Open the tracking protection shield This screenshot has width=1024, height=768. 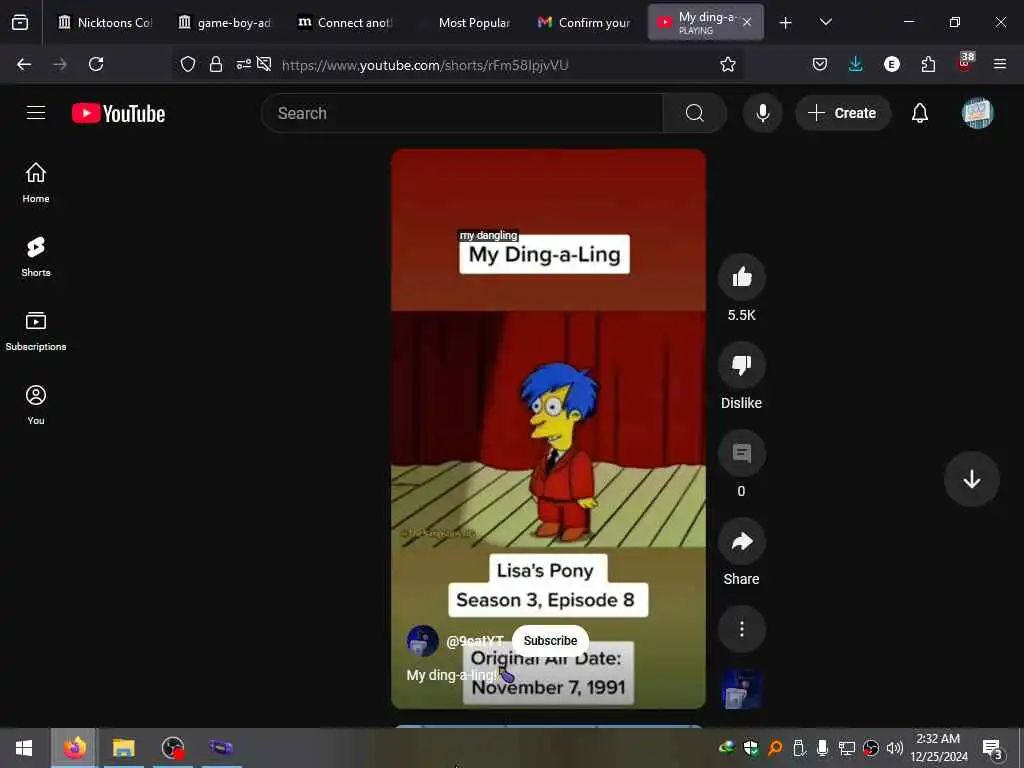pyautogui.click(x=188, y=64)
